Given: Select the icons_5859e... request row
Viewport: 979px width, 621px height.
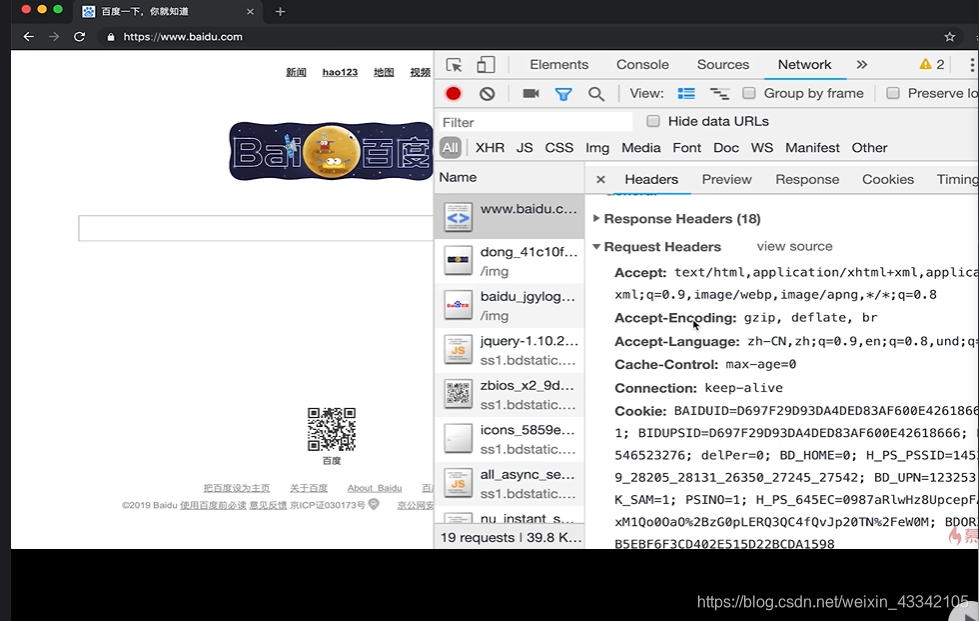Looking at the screenshot, I should 509,439.
